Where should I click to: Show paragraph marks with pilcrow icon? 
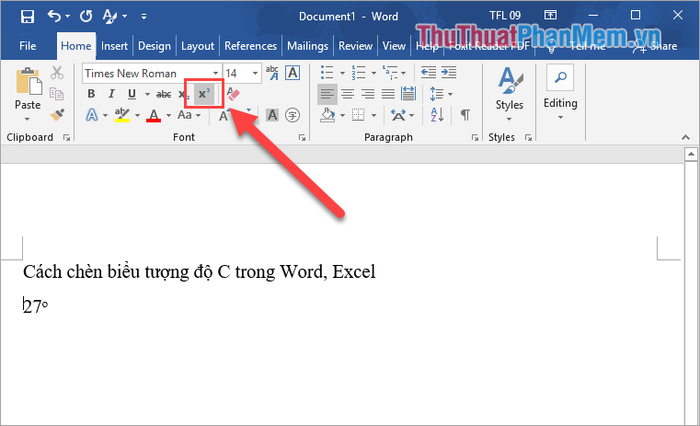point(465,115)
